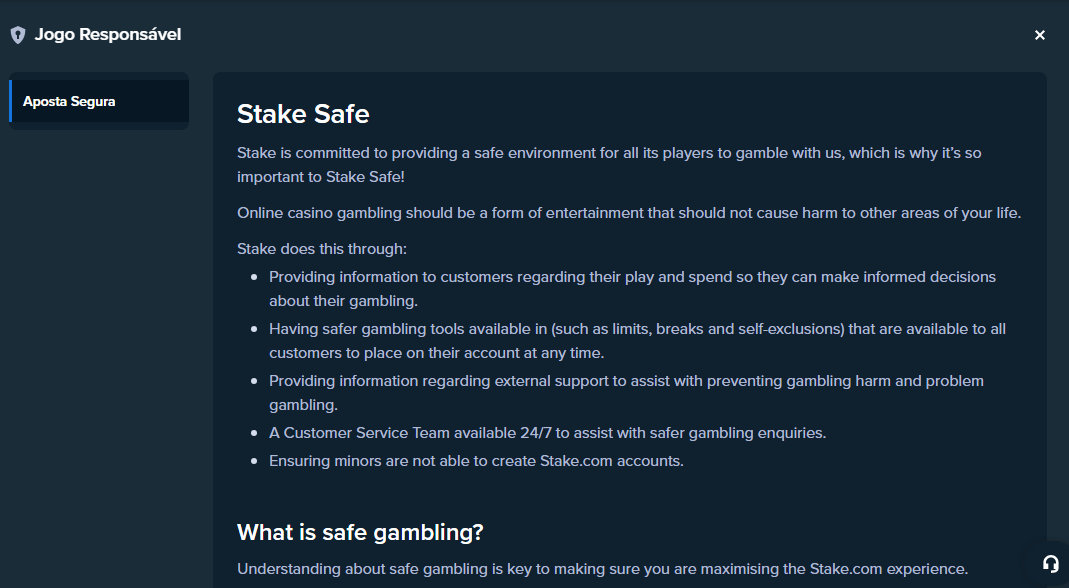Image resolution: width=1069 pixels, height=588 pixels.
Task: Click 'important to Stake Safe!' text line
Action: [x=320, y=177]
